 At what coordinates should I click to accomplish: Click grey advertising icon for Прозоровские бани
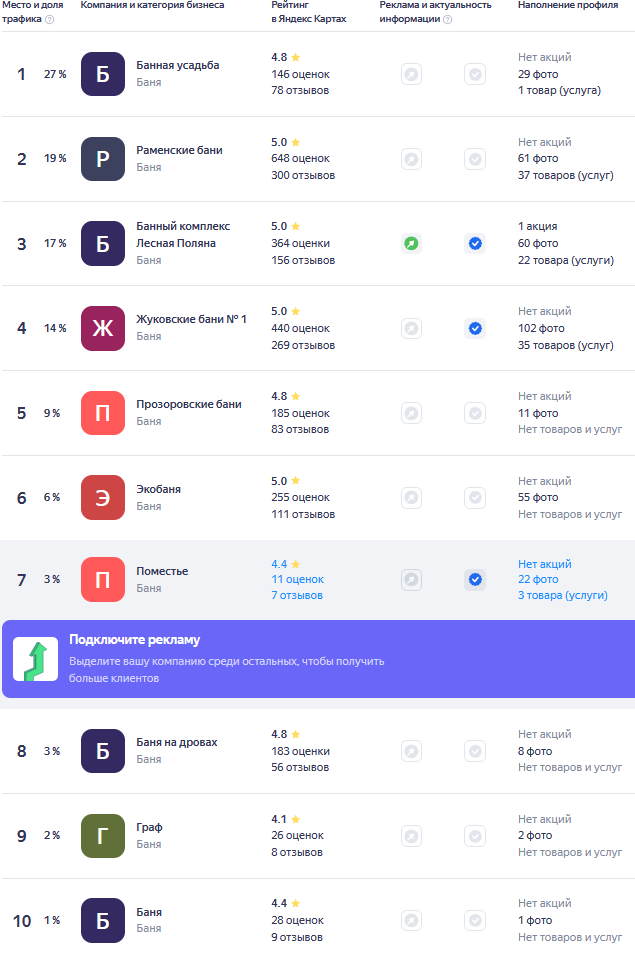coord(411,413)
